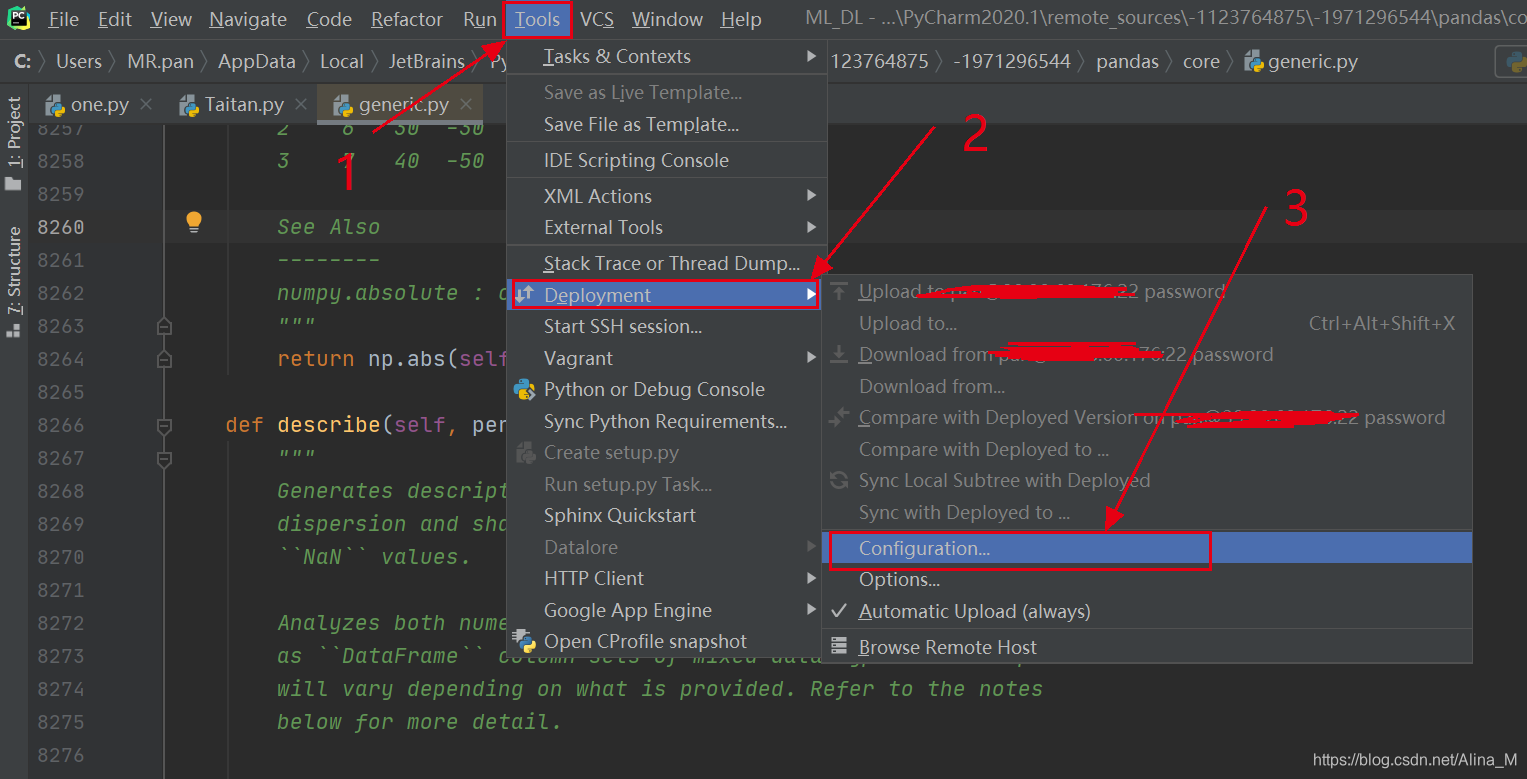This screenshot has width=1527, height=779.
Task: Toggle Automatic Upload (always)
Action: point(1147,611)
